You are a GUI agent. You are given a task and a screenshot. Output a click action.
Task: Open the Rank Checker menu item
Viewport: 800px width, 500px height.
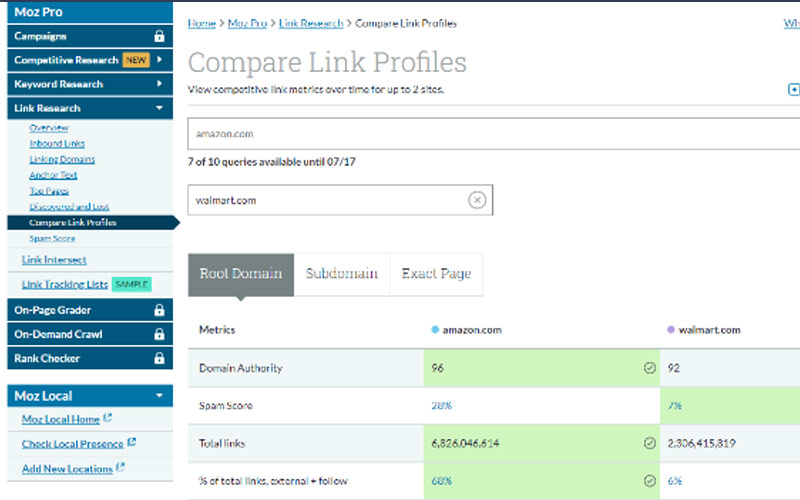coord(90,358)
